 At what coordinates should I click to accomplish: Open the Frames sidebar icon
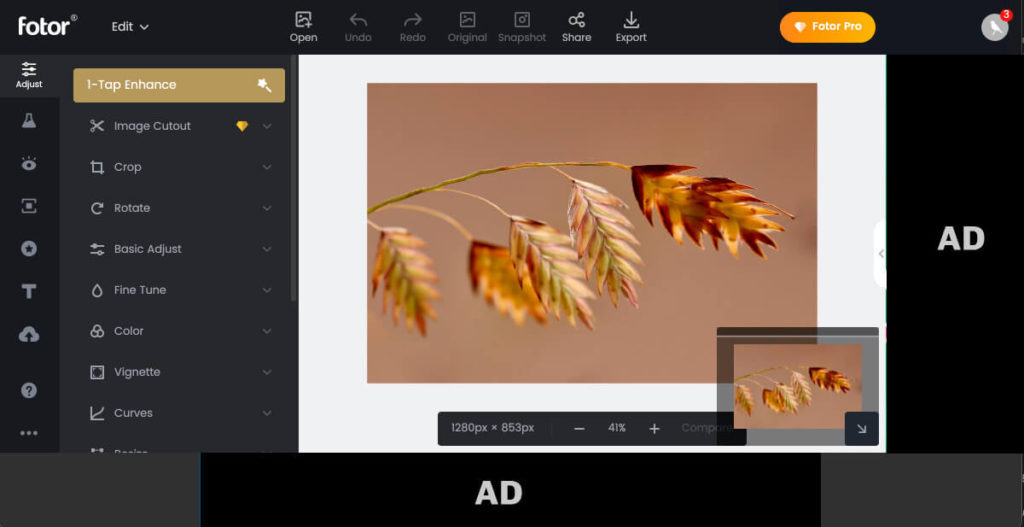point(29,206)
